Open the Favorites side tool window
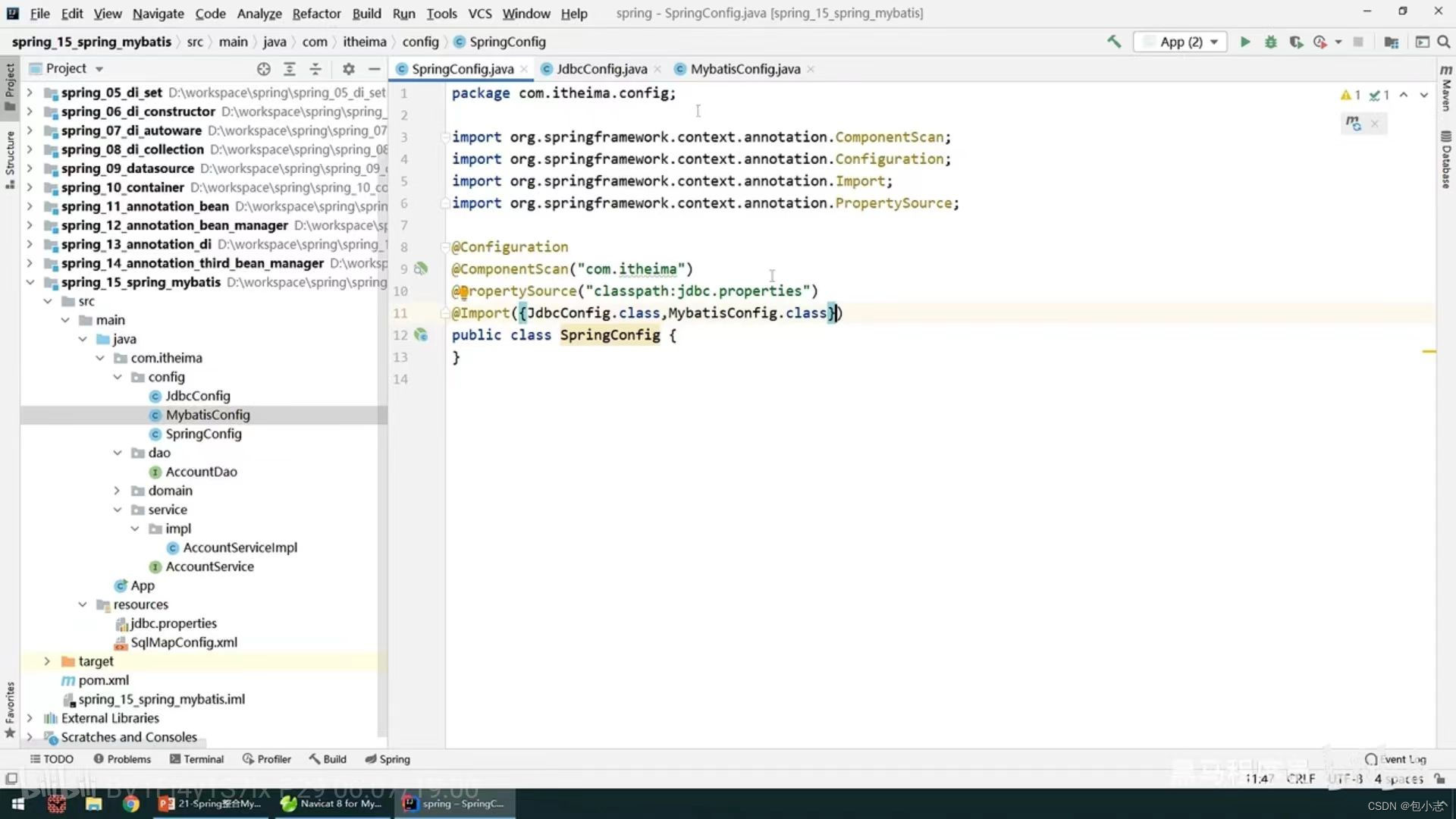 10,710
